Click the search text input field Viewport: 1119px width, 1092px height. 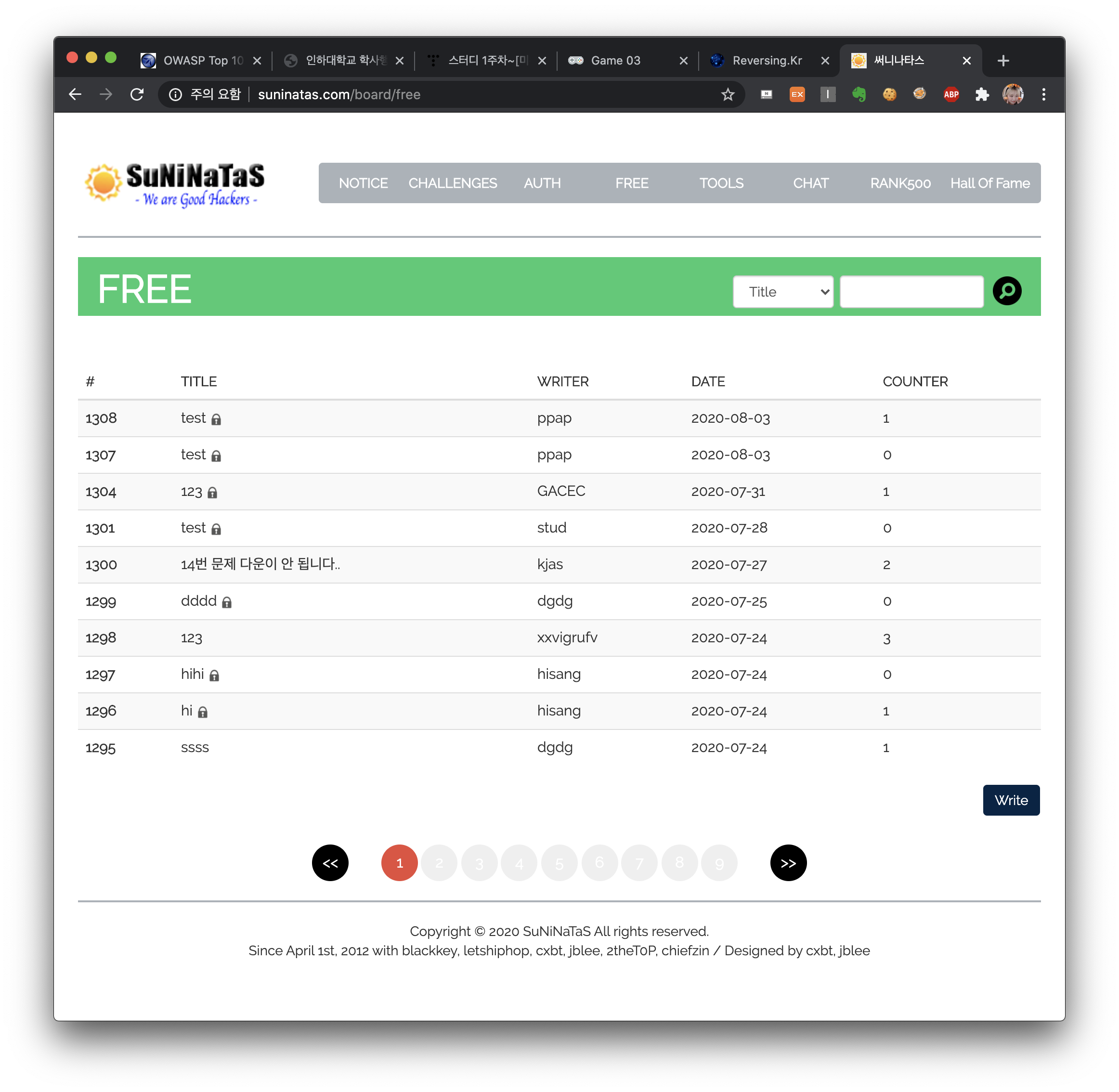pyautogui.click(x=911, y=292)
